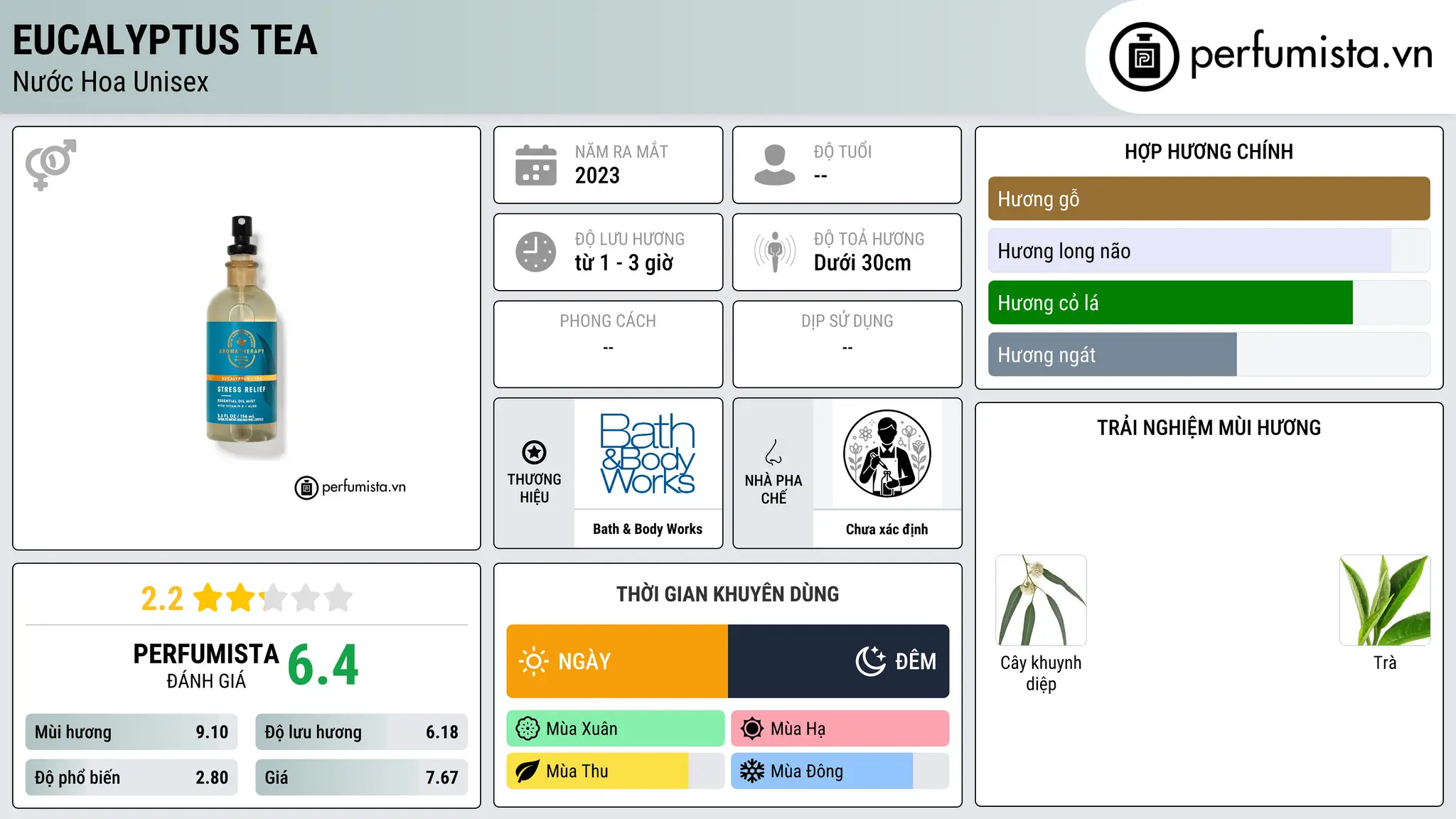
Task: Click the DỊP SỬ DỤNG occasion card
Action: point(847,344)
